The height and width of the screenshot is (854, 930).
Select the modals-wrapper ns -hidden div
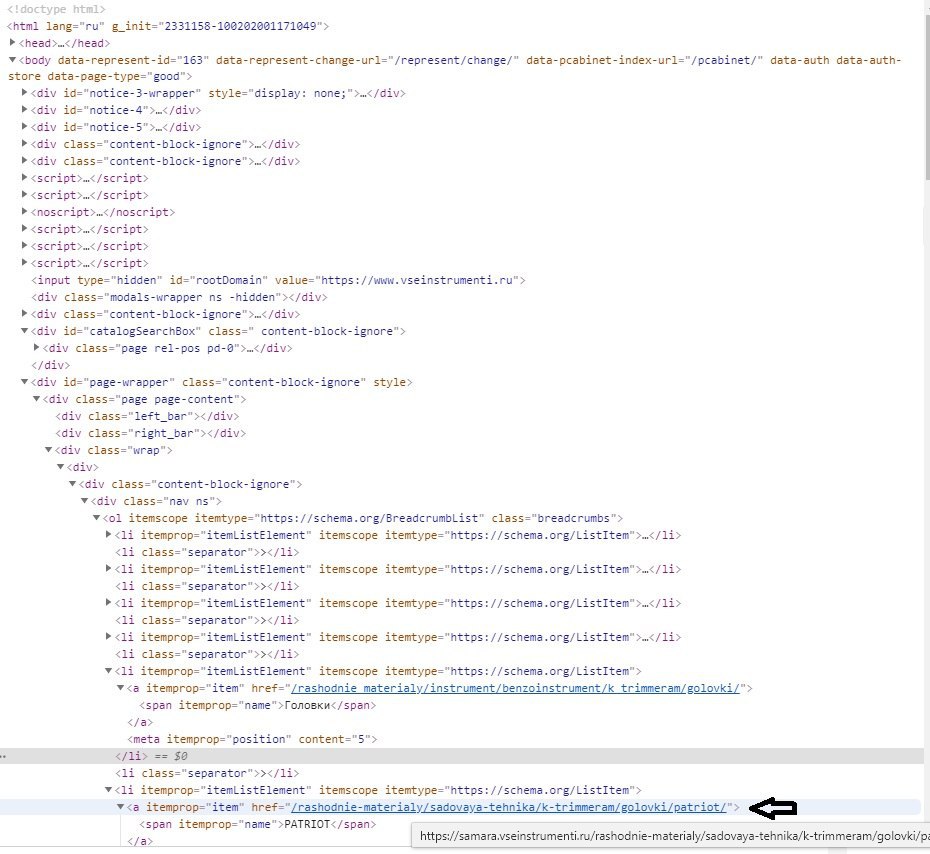tap(179, 297)
